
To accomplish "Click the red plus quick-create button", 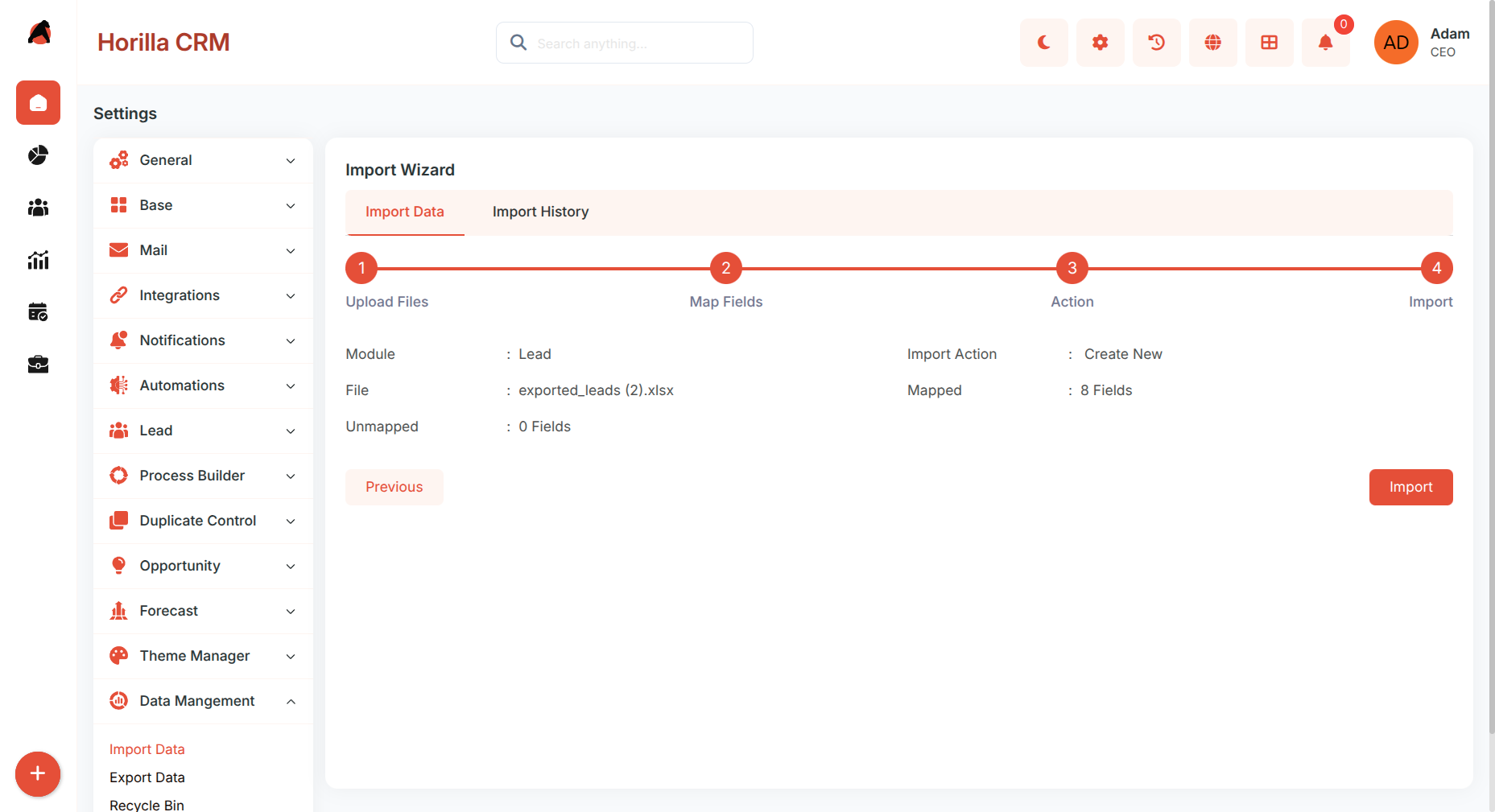I will coord(38,774).
